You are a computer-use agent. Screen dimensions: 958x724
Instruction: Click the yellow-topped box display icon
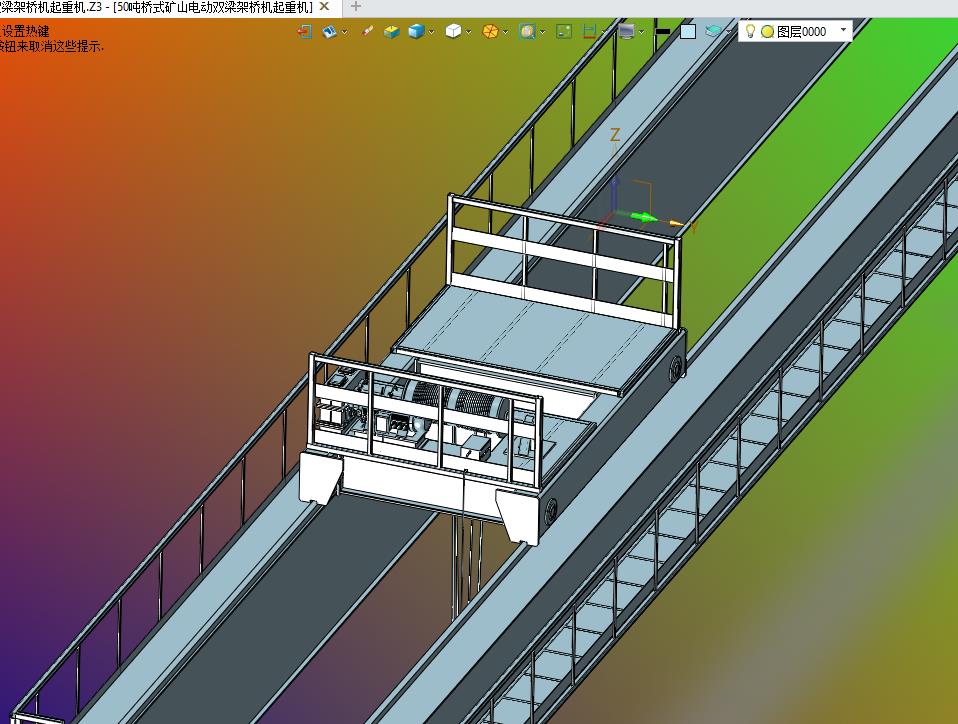(392, 31)
